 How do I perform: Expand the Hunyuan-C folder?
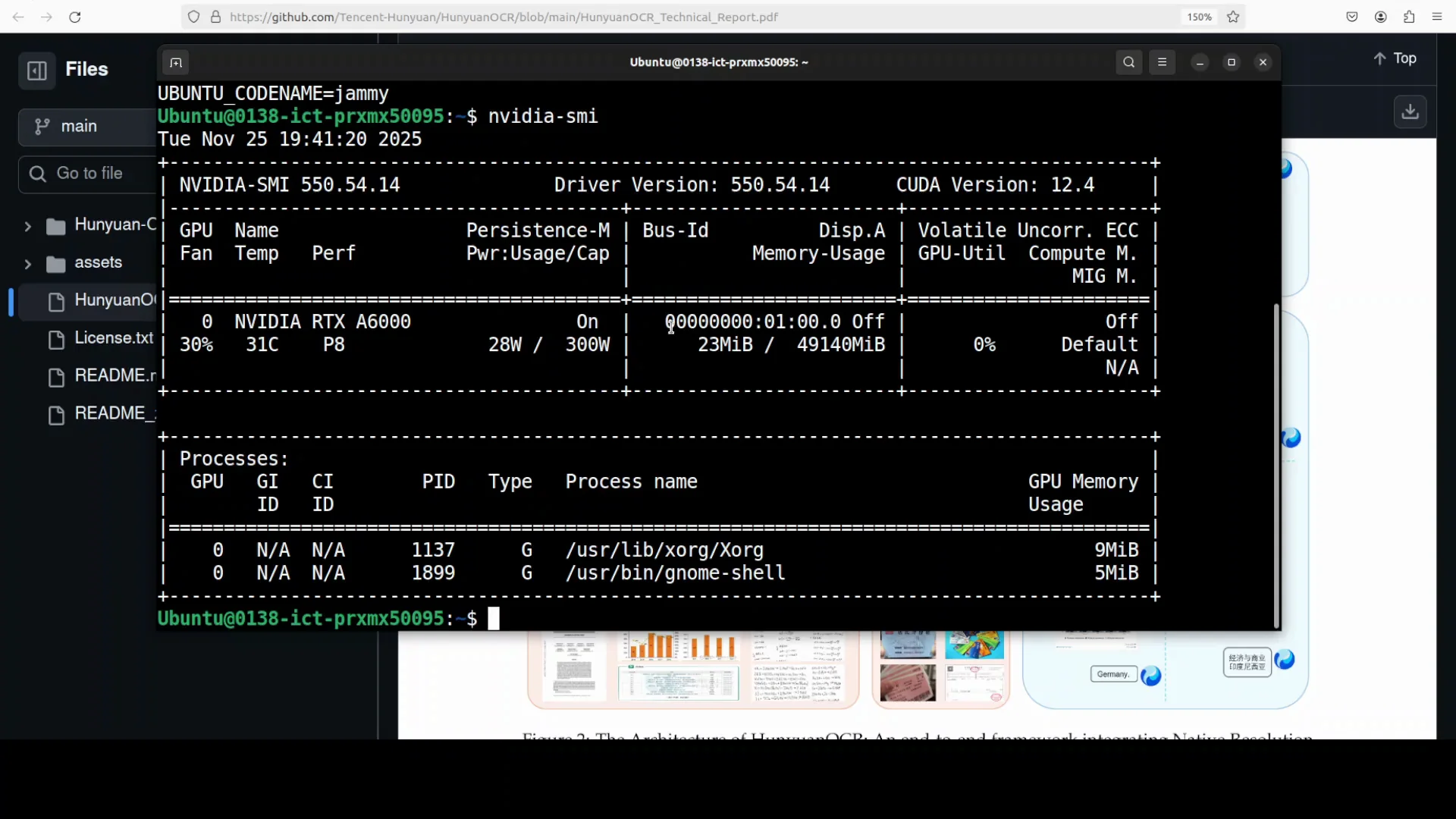pyautogui.click(x=28, y=225)
